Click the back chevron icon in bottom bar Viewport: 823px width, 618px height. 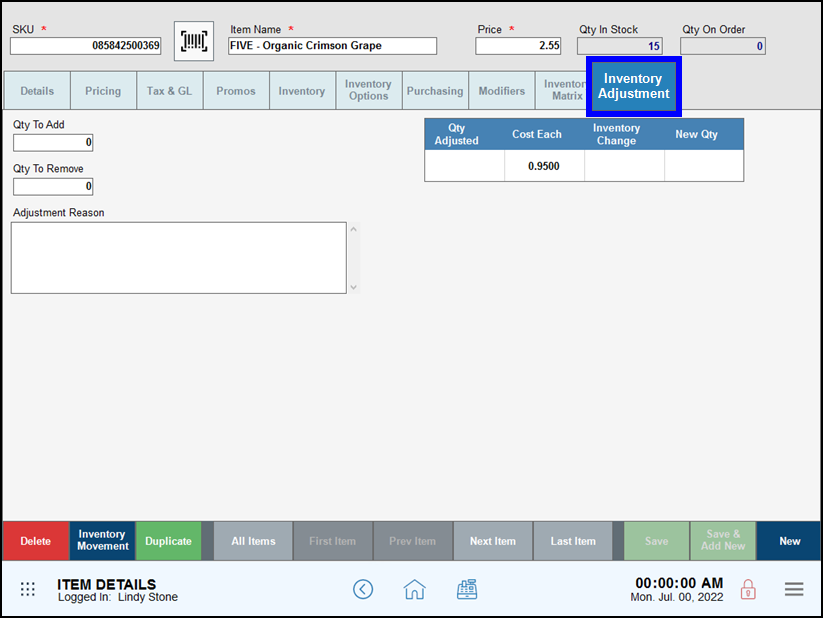click(363, 589)
